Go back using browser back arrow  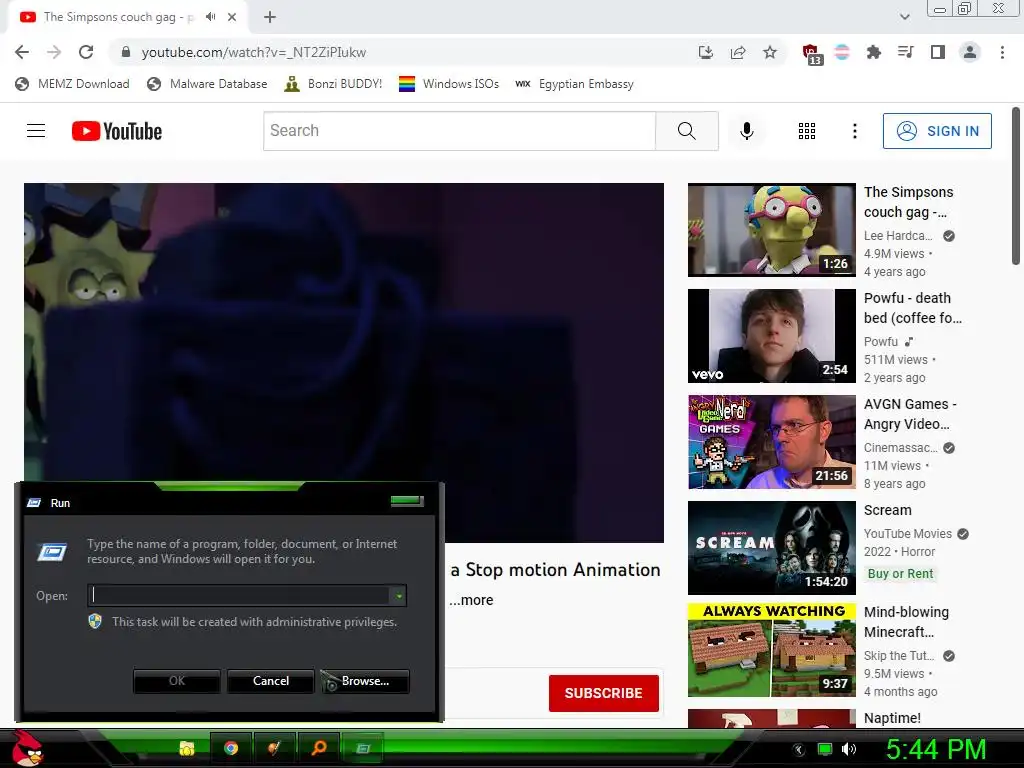[x=22, y=52]
